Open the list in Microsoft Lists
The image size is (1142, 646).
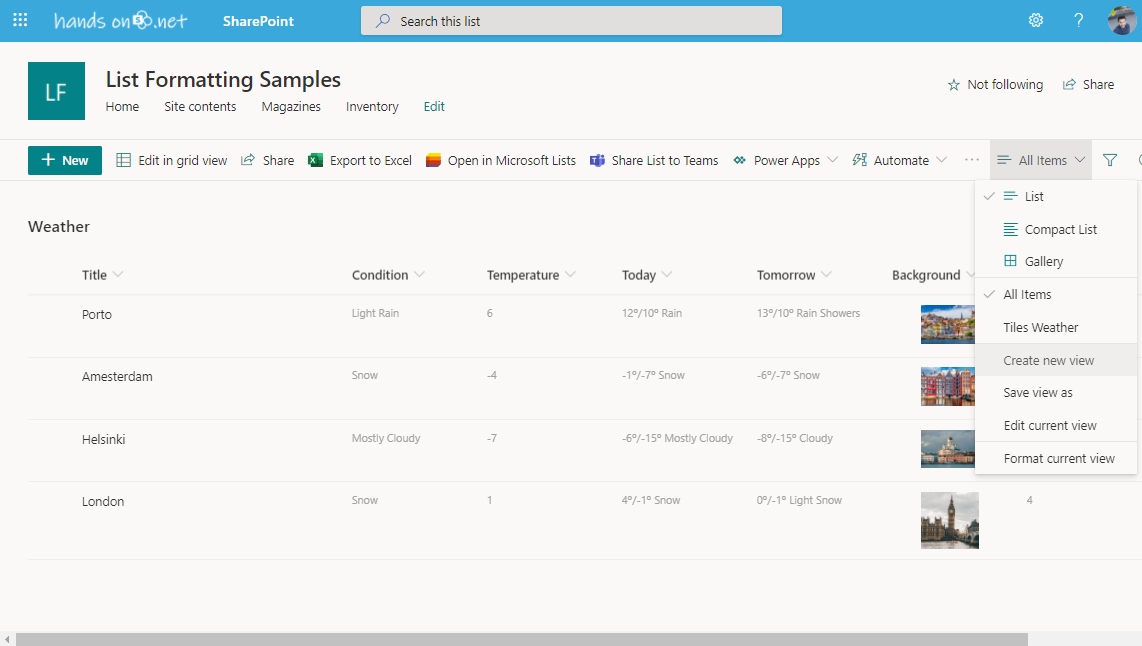point(500,160)
